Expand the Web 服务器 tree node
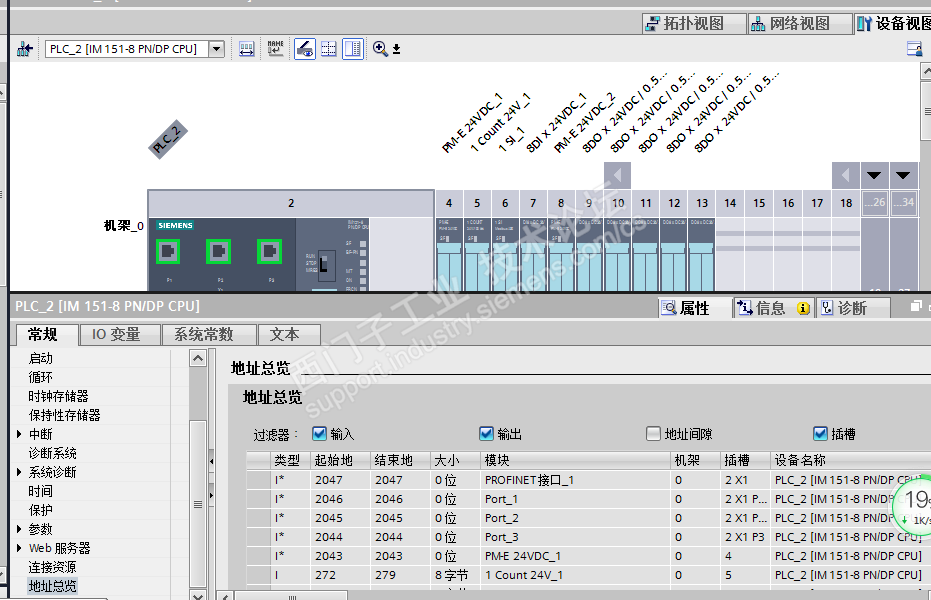 [x=19, y=548]
